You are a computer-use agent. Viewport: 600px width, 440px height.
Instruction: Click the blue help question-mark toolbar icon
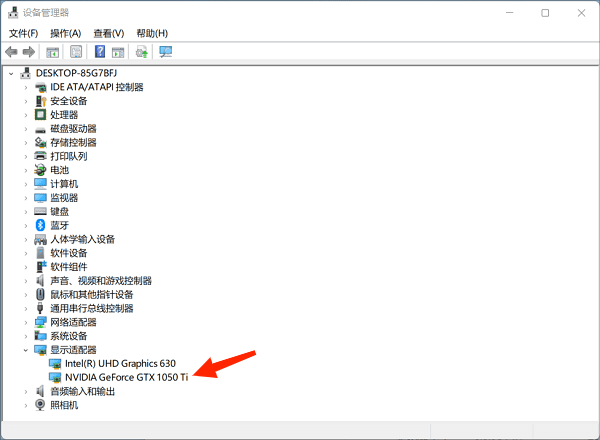(100, 52)
